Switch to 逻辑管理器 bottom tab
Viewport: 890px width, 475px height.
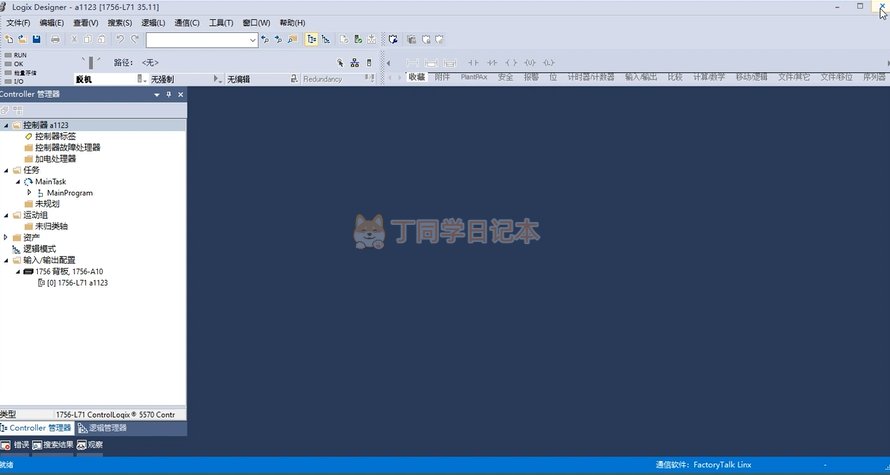[x=102, y=428]
